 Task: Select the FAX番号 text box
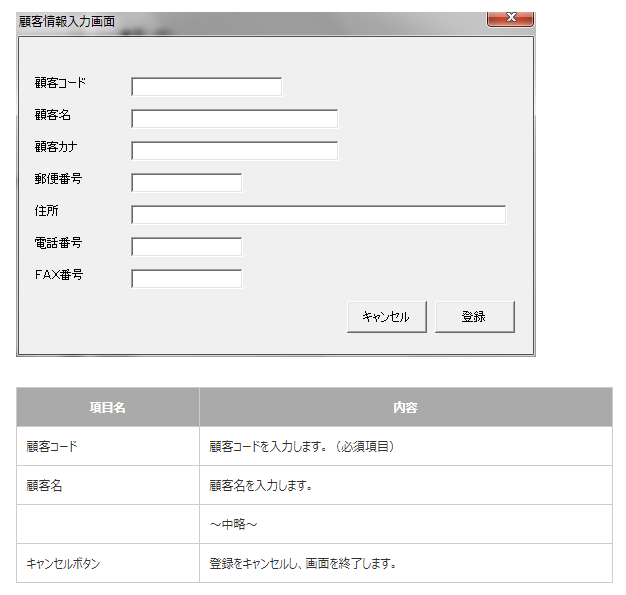[x=186, y=279]
